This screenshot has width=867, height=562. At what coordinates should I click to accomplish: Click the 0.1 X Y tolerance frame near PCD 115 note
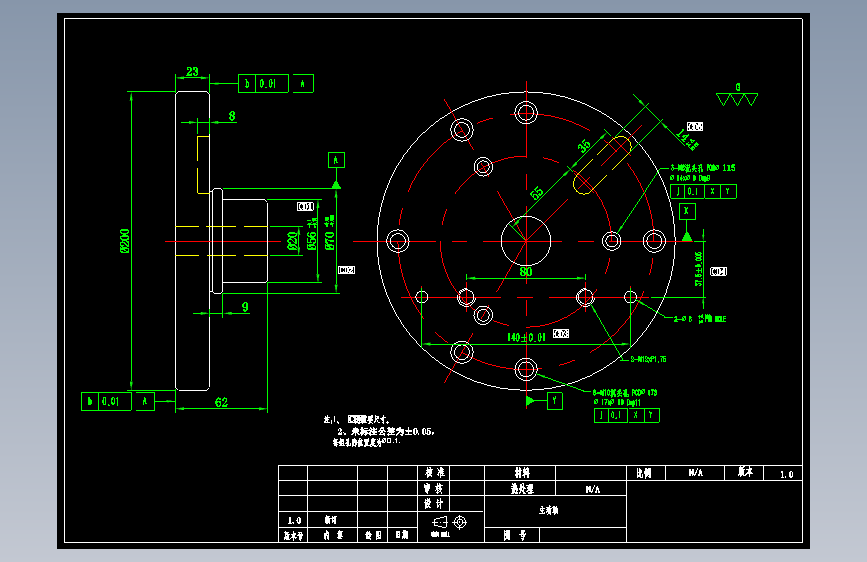703,191
